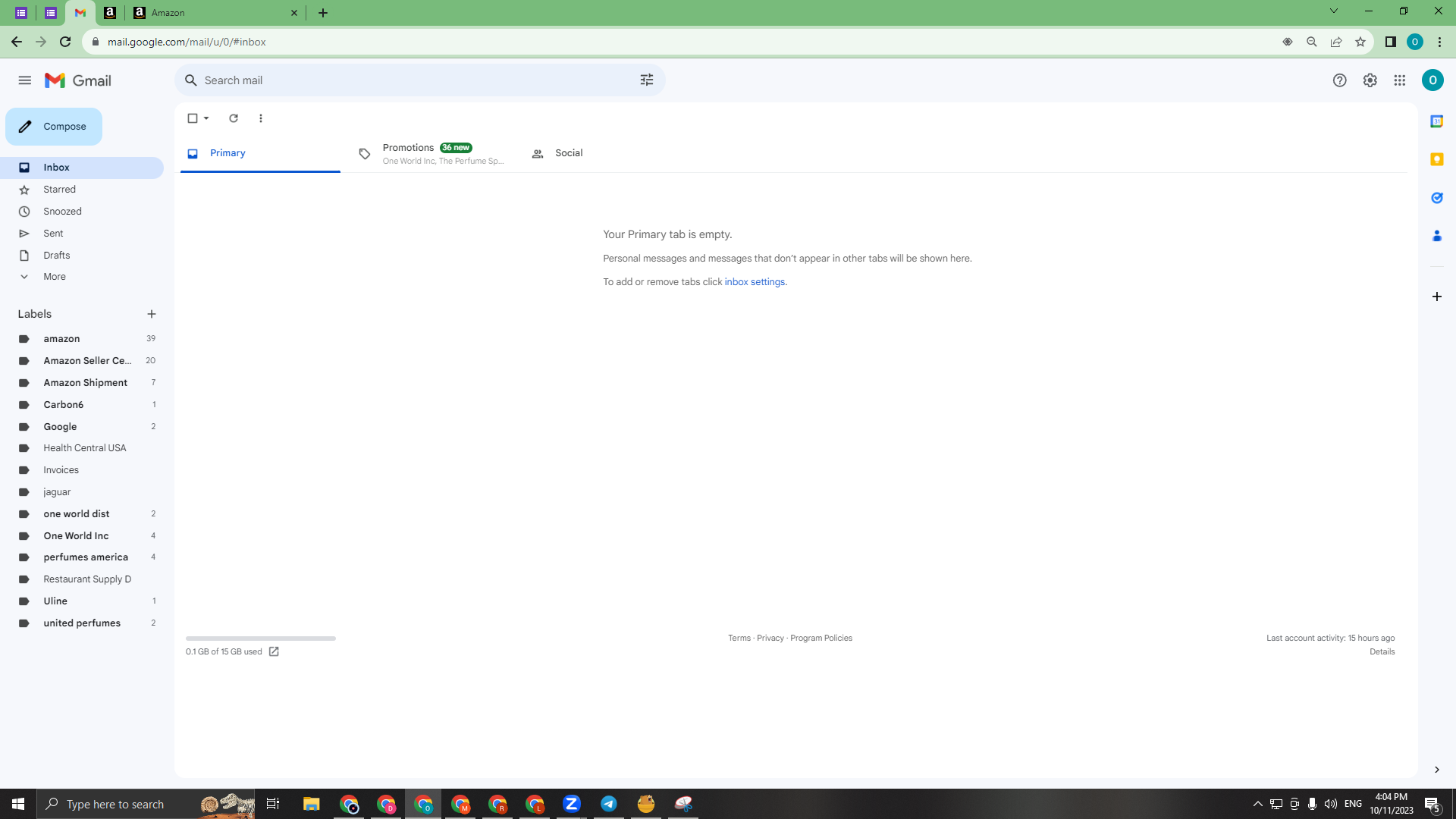1456x819 pixels.
Task: Open the Google apps grid
Action: click(1400, 80)
